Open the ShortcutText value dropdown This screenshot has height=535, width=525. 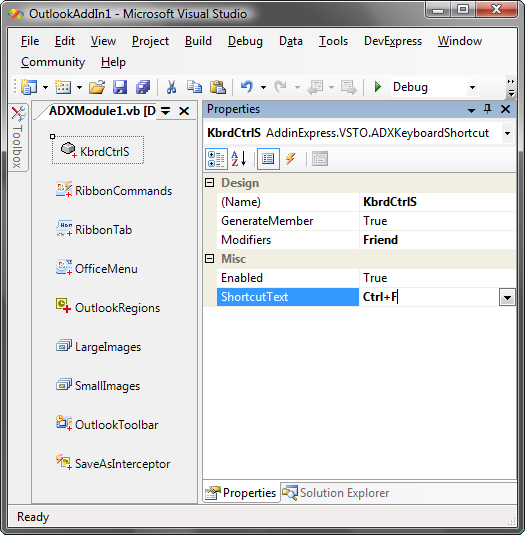pos(507,298)
